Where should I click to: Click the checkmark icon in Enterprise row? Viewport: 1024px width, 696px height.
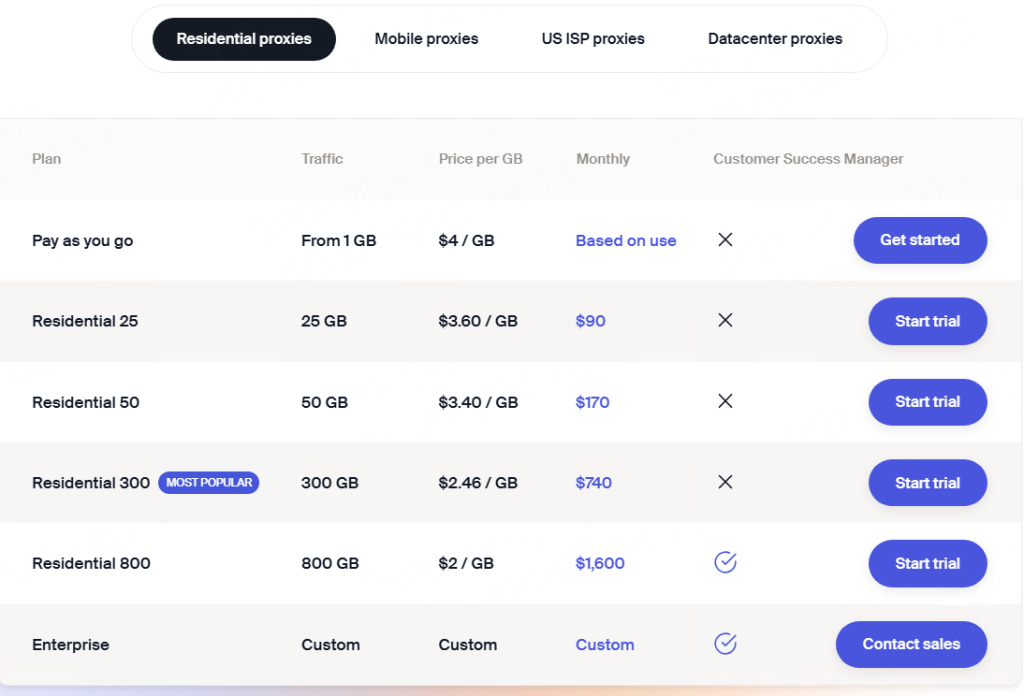pyautogui.click(x=725, y=644)
